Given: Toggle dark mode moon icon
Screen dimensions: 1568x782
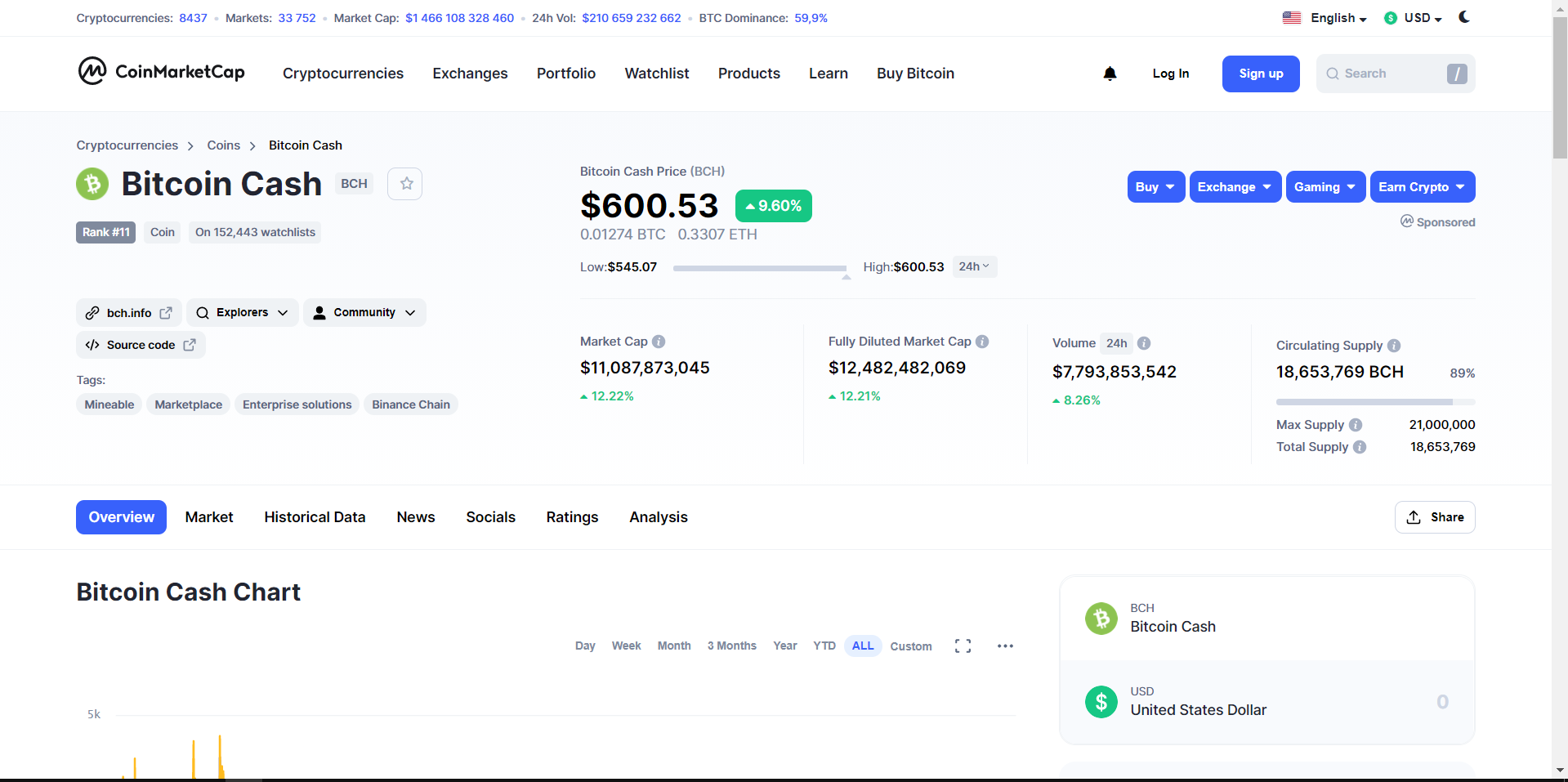Looking at the screenshot, I should pyautogui.click(x=1464, y=17).
